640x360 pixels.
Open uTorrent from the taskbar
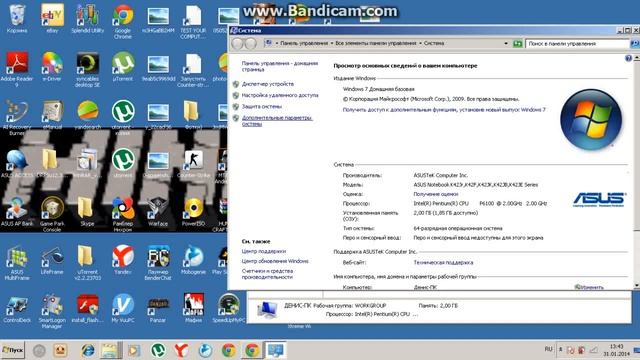point(158,350)
